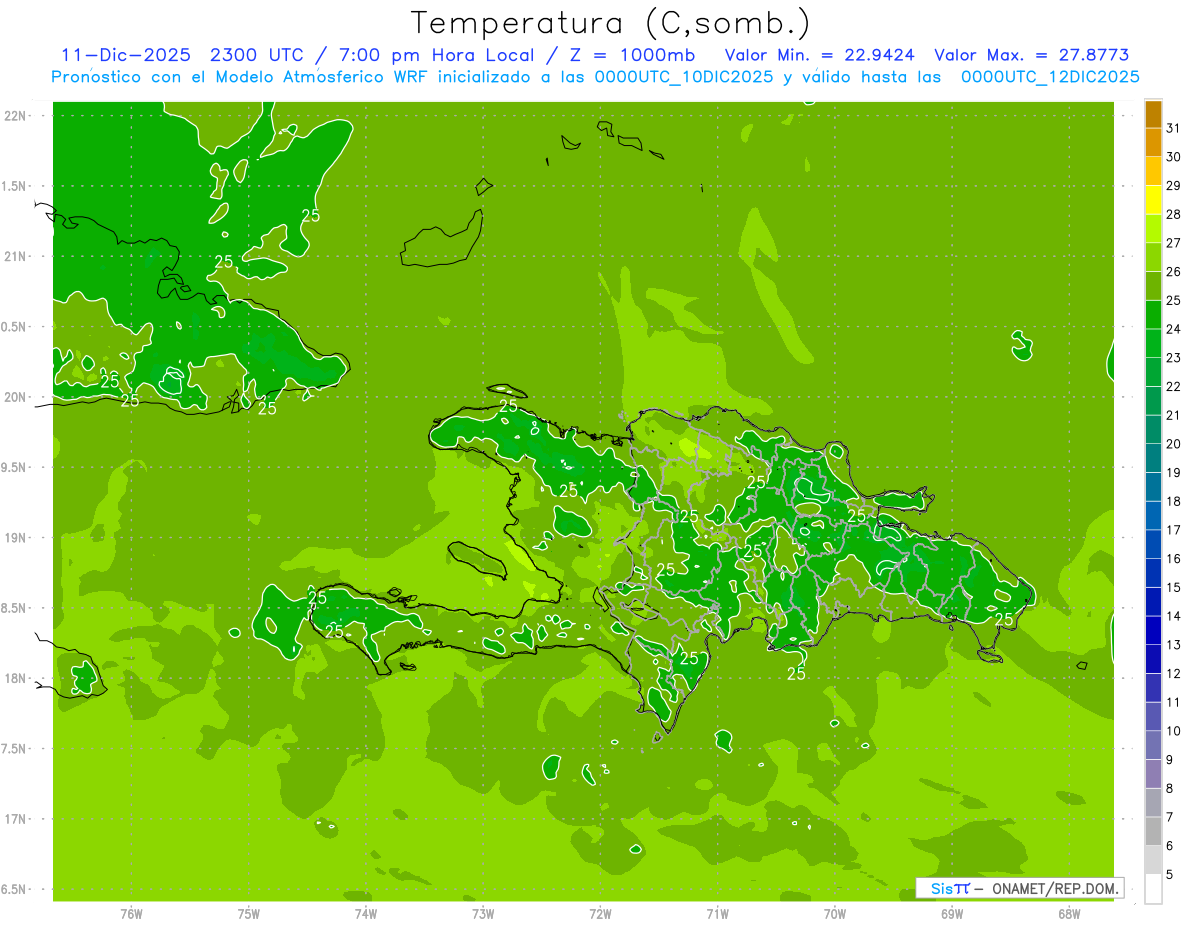
Task: Click the 'Temperatura (C,somb.)' map title
Action: [x=611, y=23]
